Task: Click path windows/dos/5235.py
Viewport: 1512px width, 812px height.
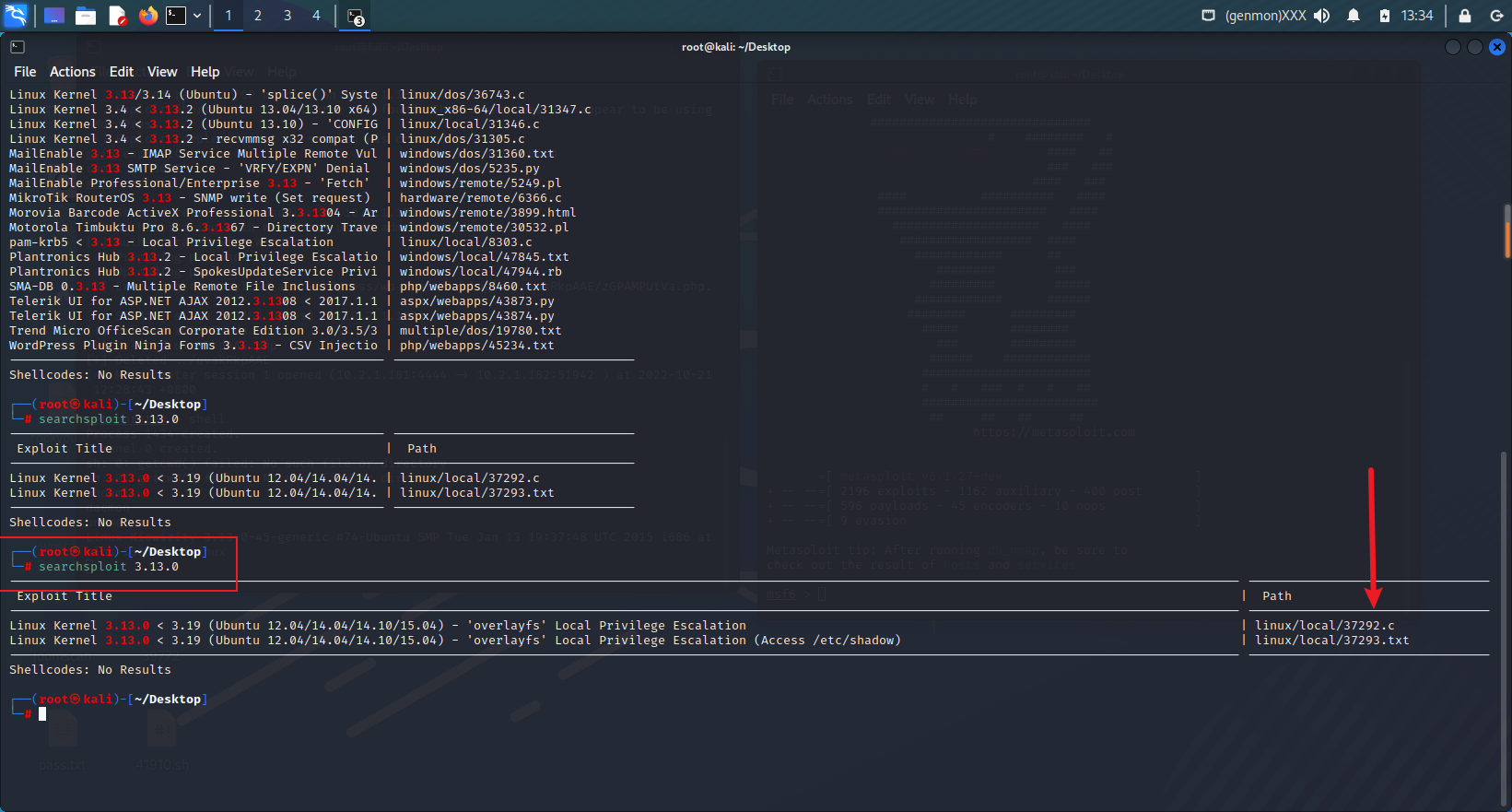Action: pos(470,169)
